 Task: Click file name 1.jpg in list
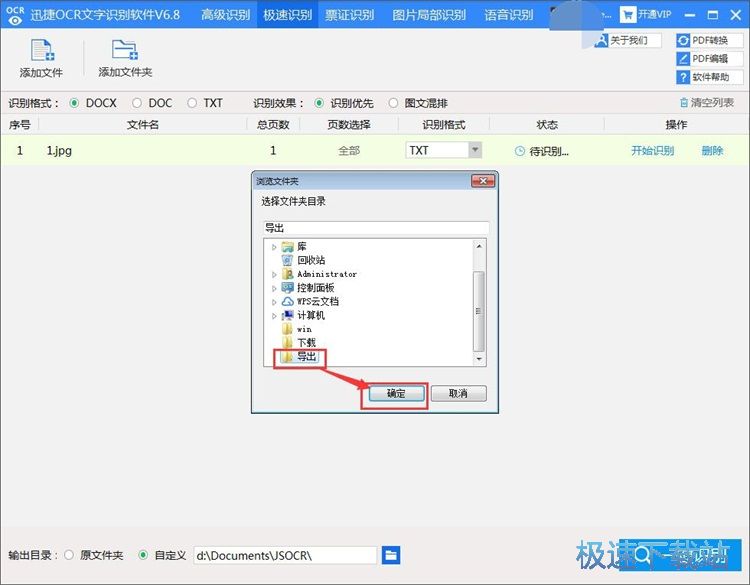[x=59, y=151]
